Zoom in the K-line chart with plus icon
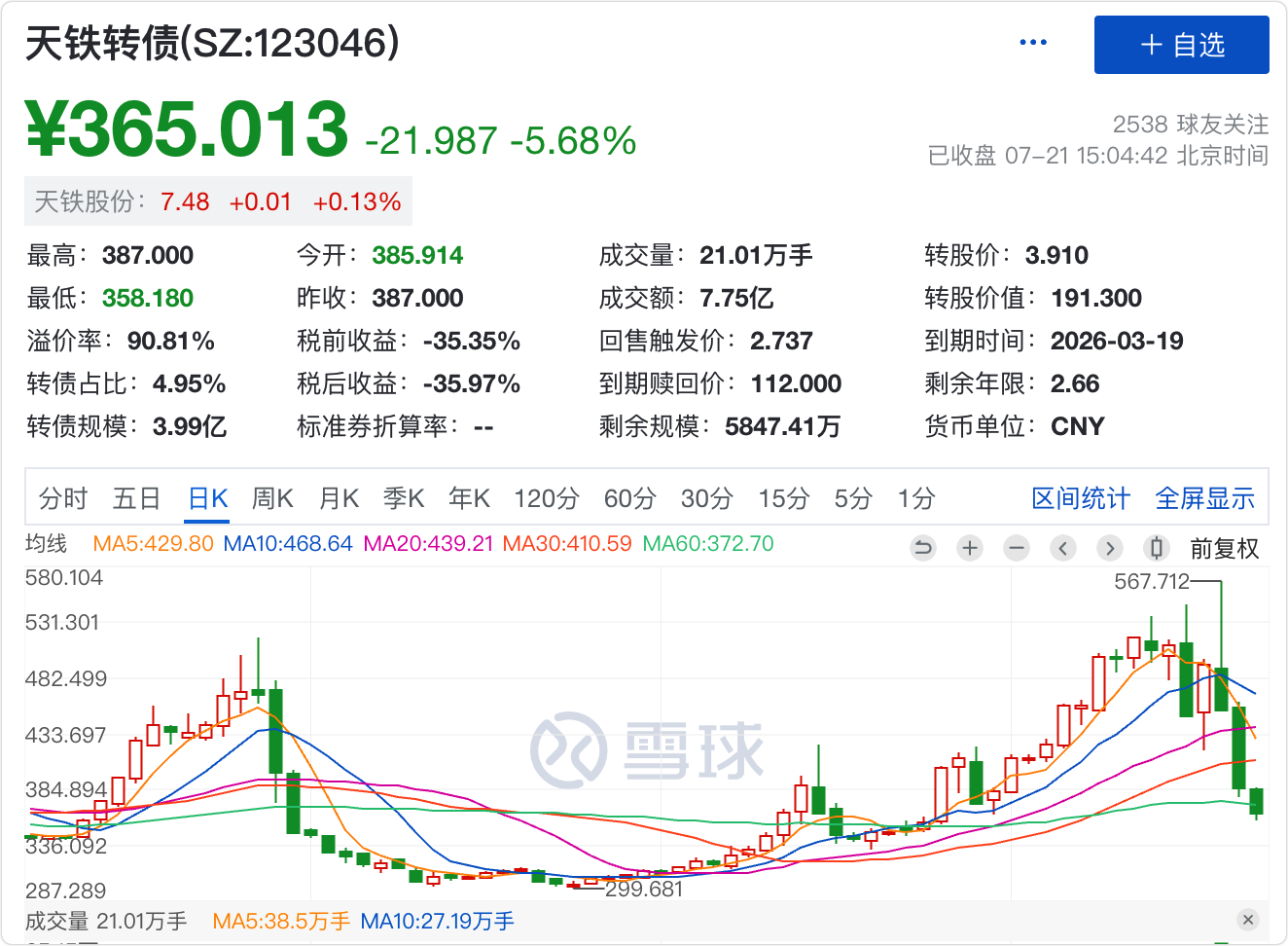Viewport: 1288px width, 946px height. 969,548
